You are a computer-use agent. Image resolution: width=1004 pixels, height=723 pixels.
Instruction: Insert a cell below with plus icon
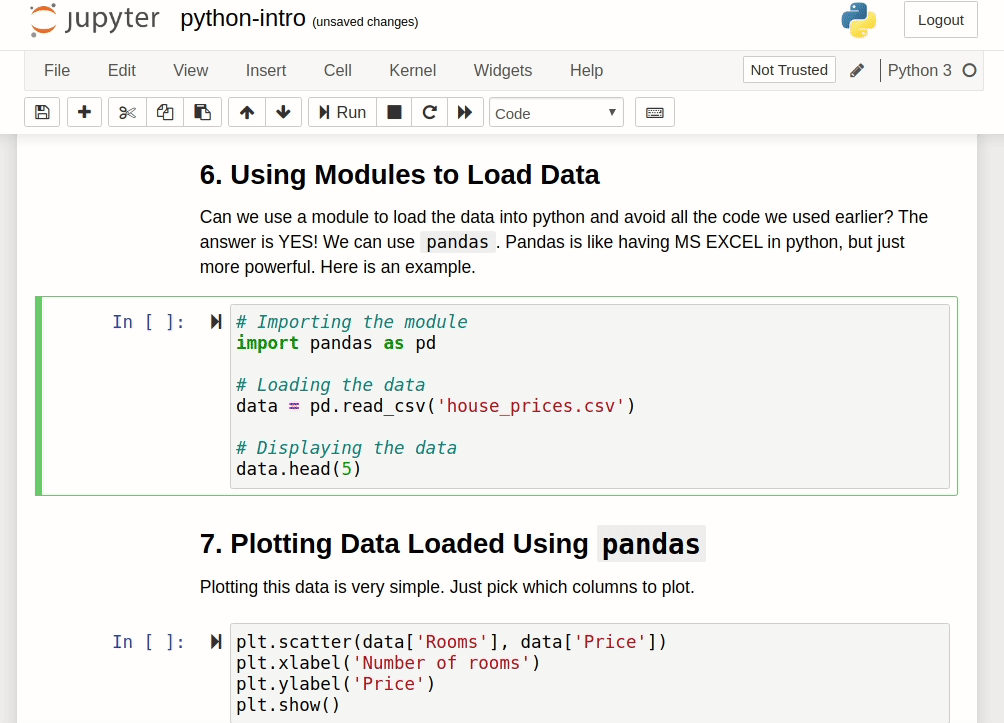85,113
